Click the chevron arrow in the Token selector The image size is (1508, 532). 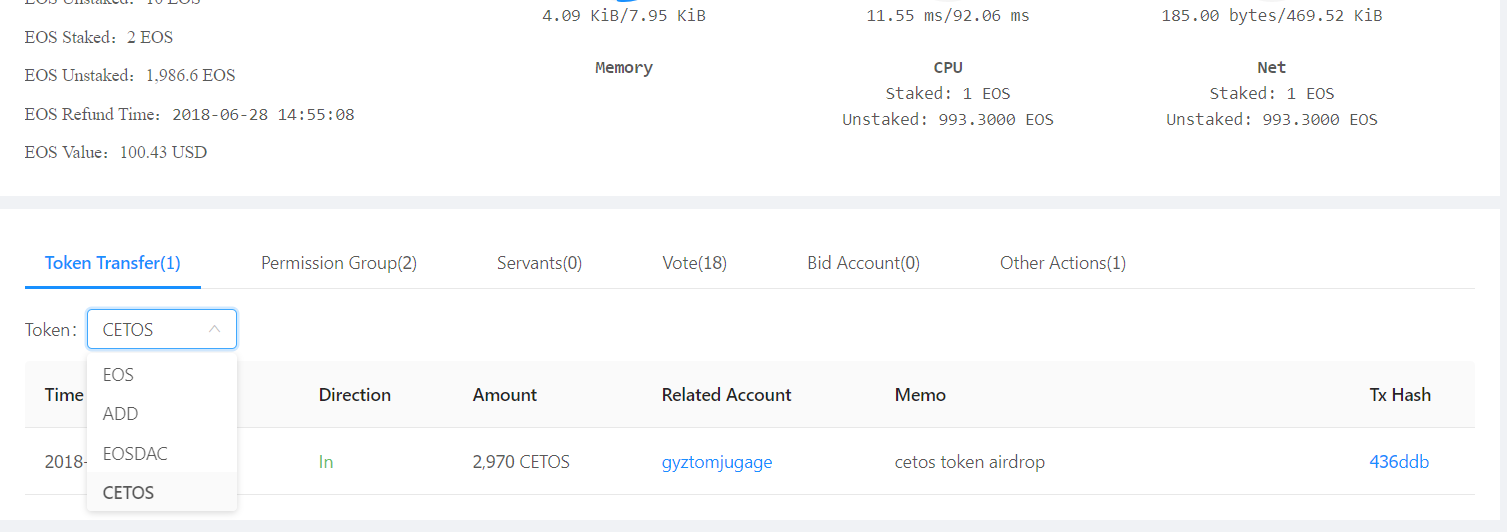(x=214, y=329)
